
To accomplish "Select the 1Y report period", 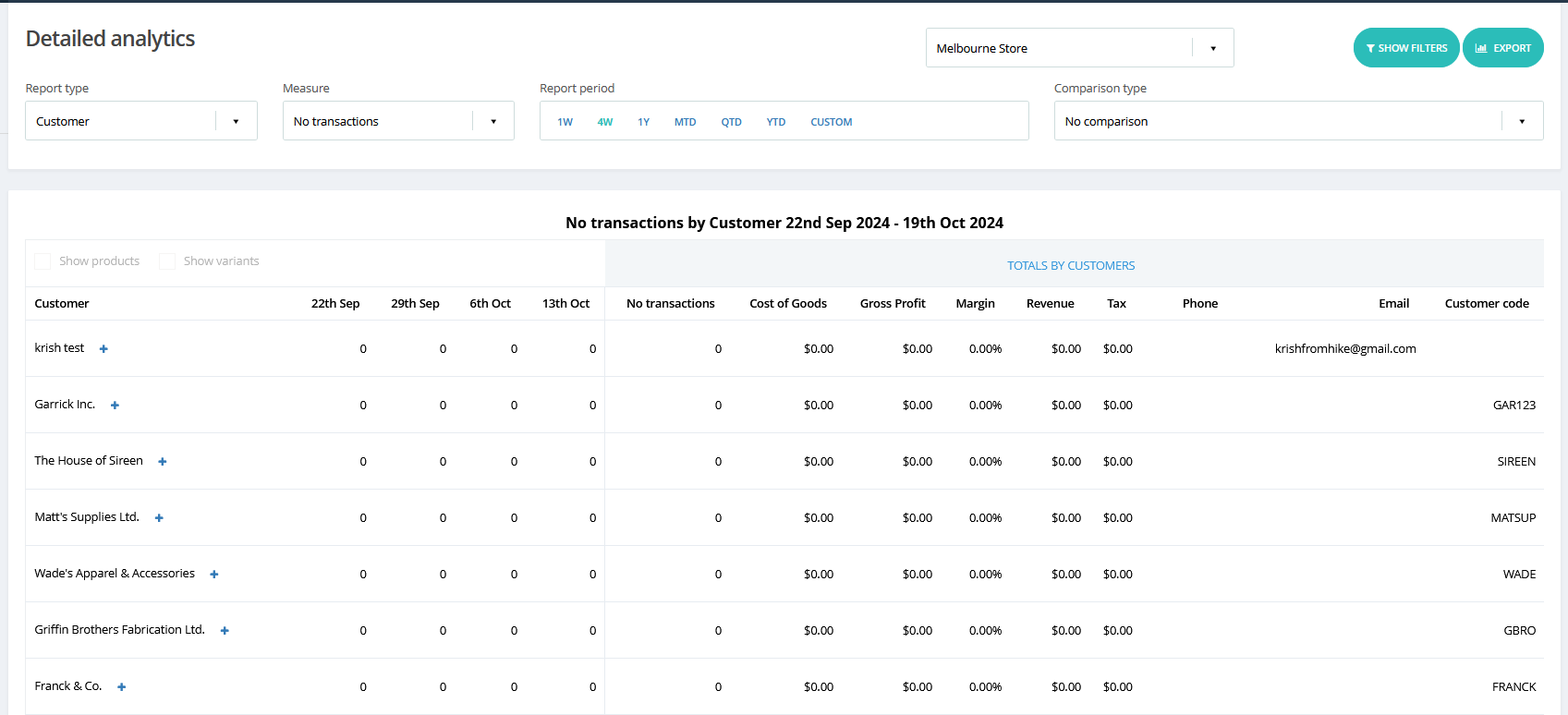I will tap(644, 122).
